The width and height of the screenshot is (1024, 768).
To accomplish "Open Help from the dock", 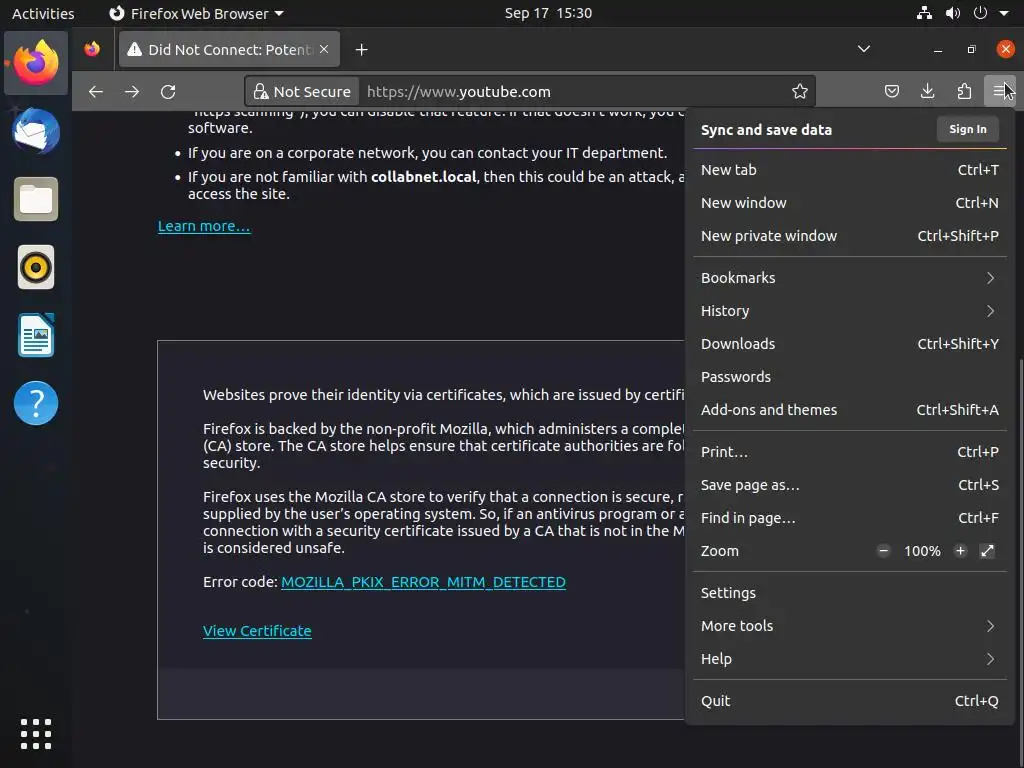I will coord(36,403).
